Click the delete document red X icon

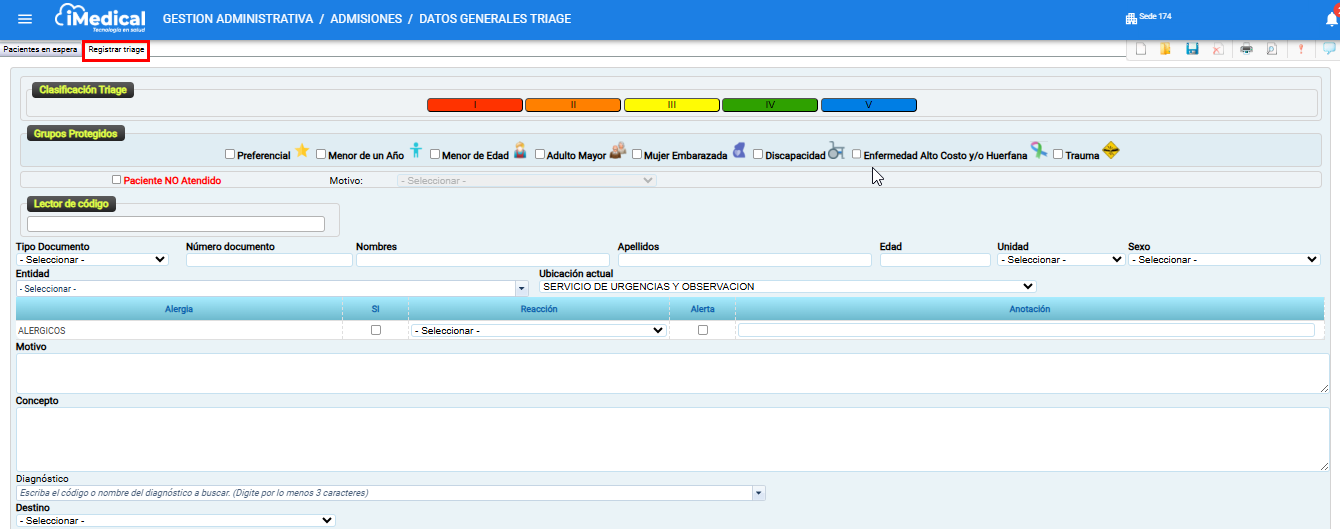click(1217, 49)
